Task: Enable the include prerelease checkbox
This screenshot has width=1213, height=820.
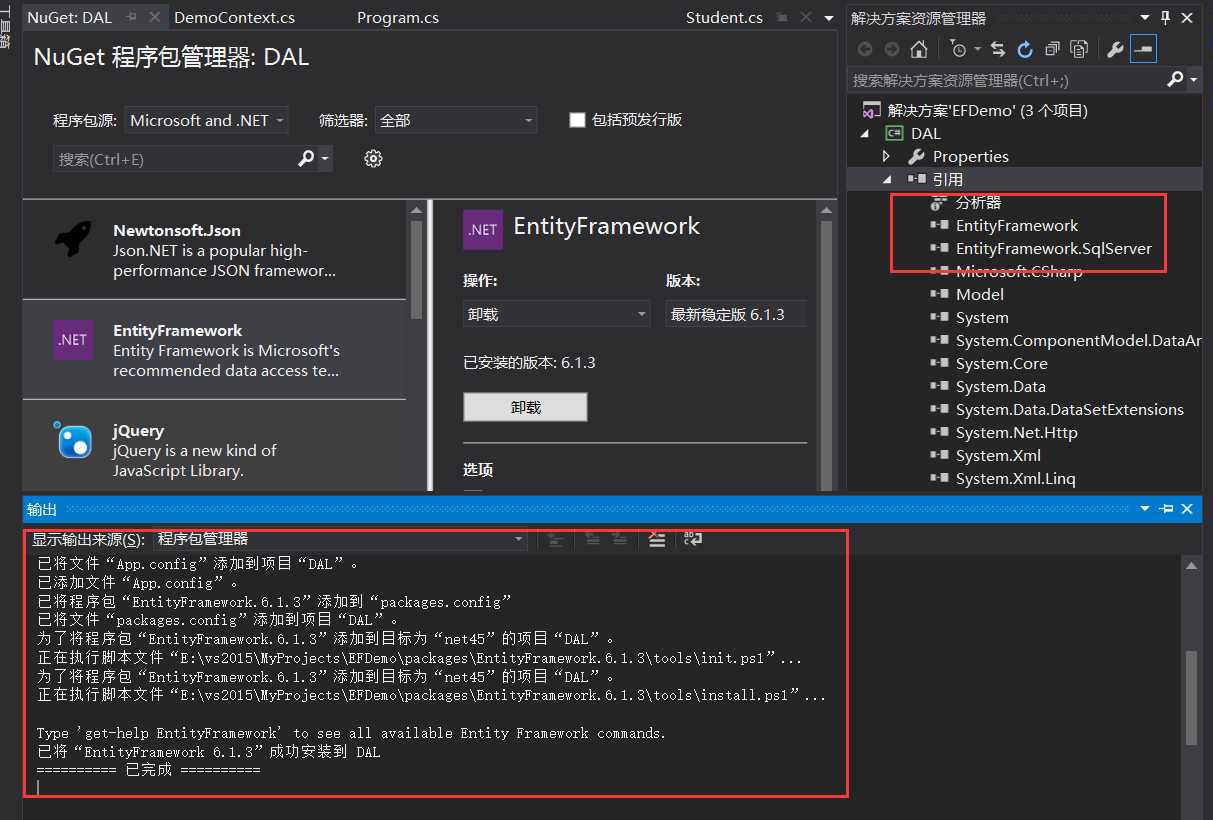Action: point(577,120)
